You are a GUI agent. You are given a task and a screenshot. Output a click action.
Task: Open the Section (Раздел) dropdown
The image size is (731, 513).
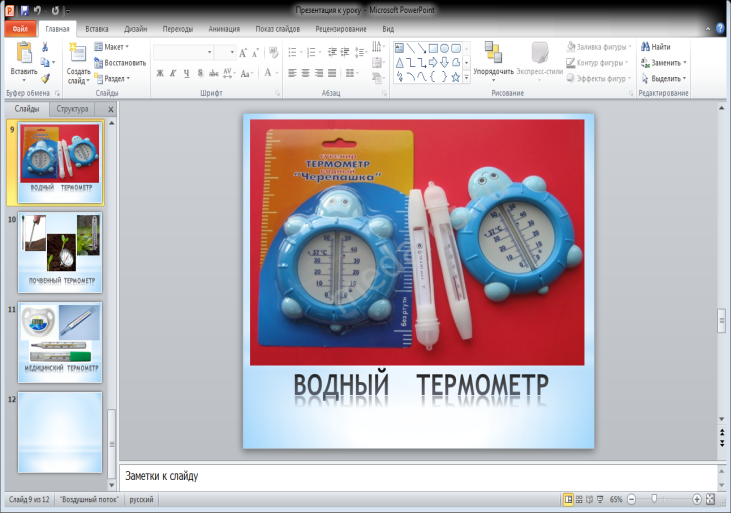[114, 78]
